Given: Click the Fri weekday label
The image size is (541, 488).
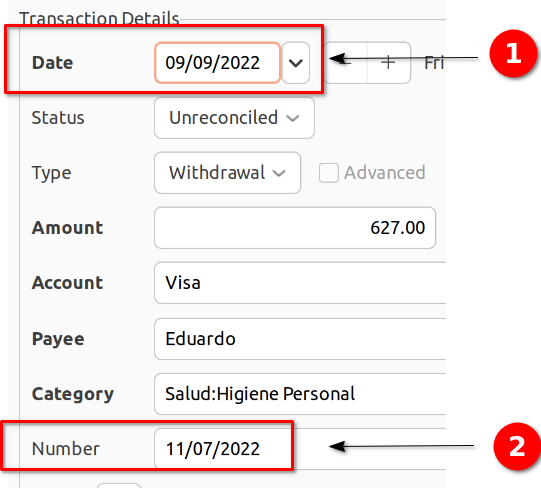Looking at the screenshot, I should click(x=434, y=63).
